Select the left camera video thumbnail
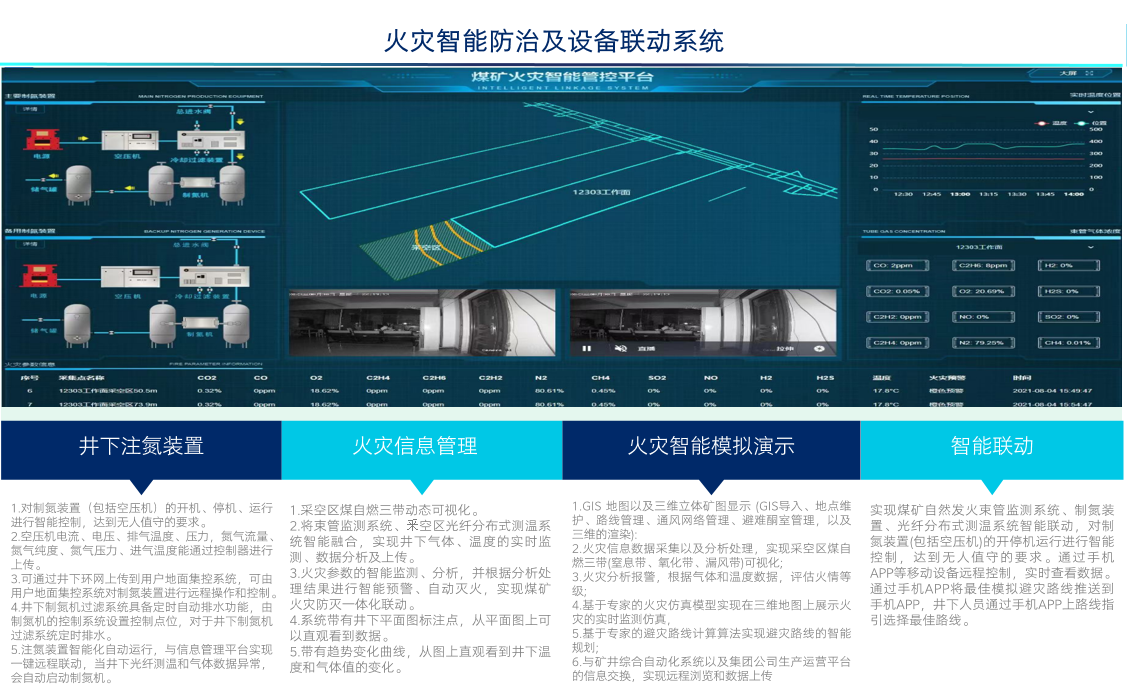The height and width of the screenshot is (696, 1127). [x=422, y=323]
